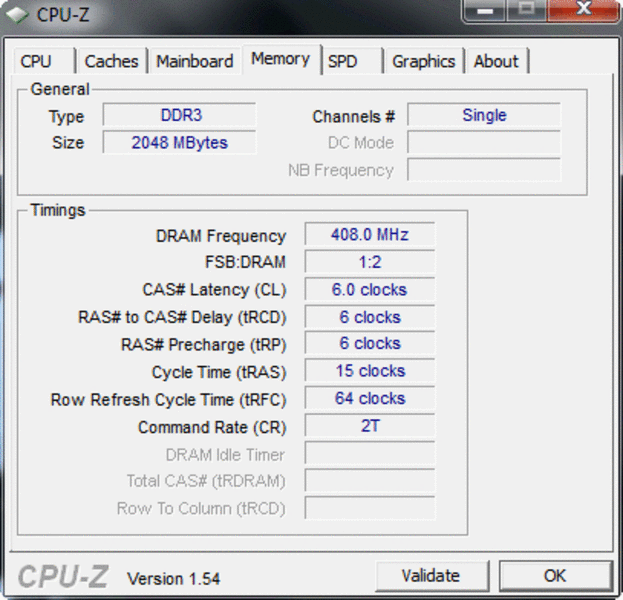
Task: Click the maximize button in title bar
Action: click(x=526, y=10)
